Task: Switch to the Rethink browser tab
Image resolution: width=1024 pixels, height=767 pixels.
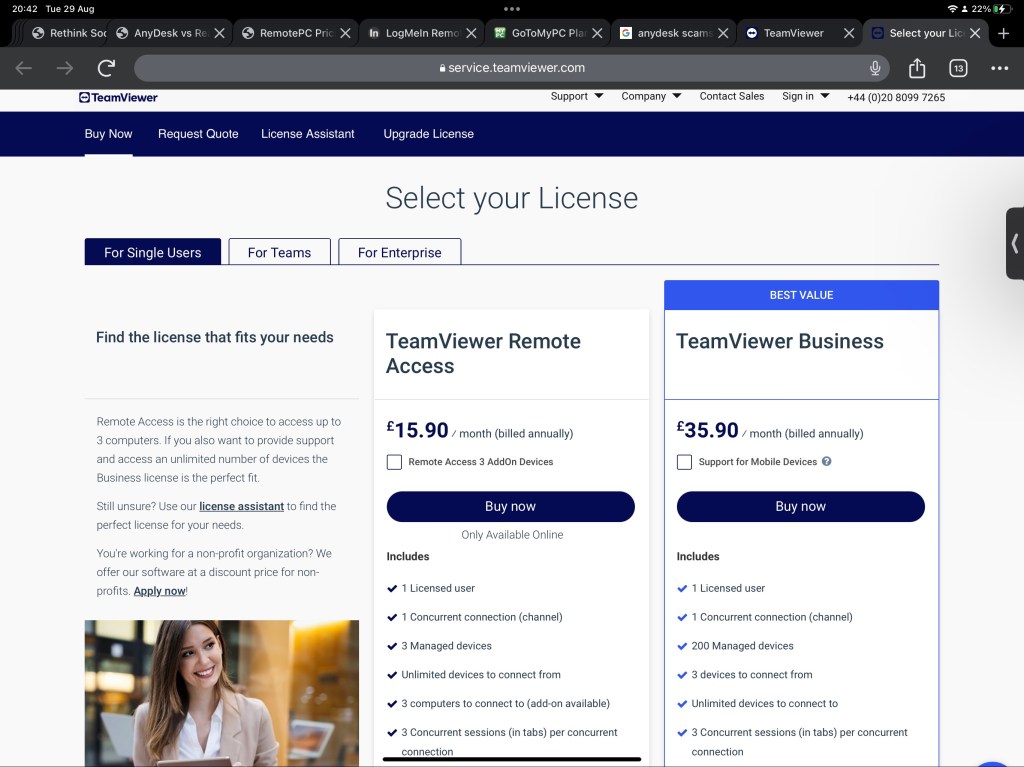Action: point(68,33)
